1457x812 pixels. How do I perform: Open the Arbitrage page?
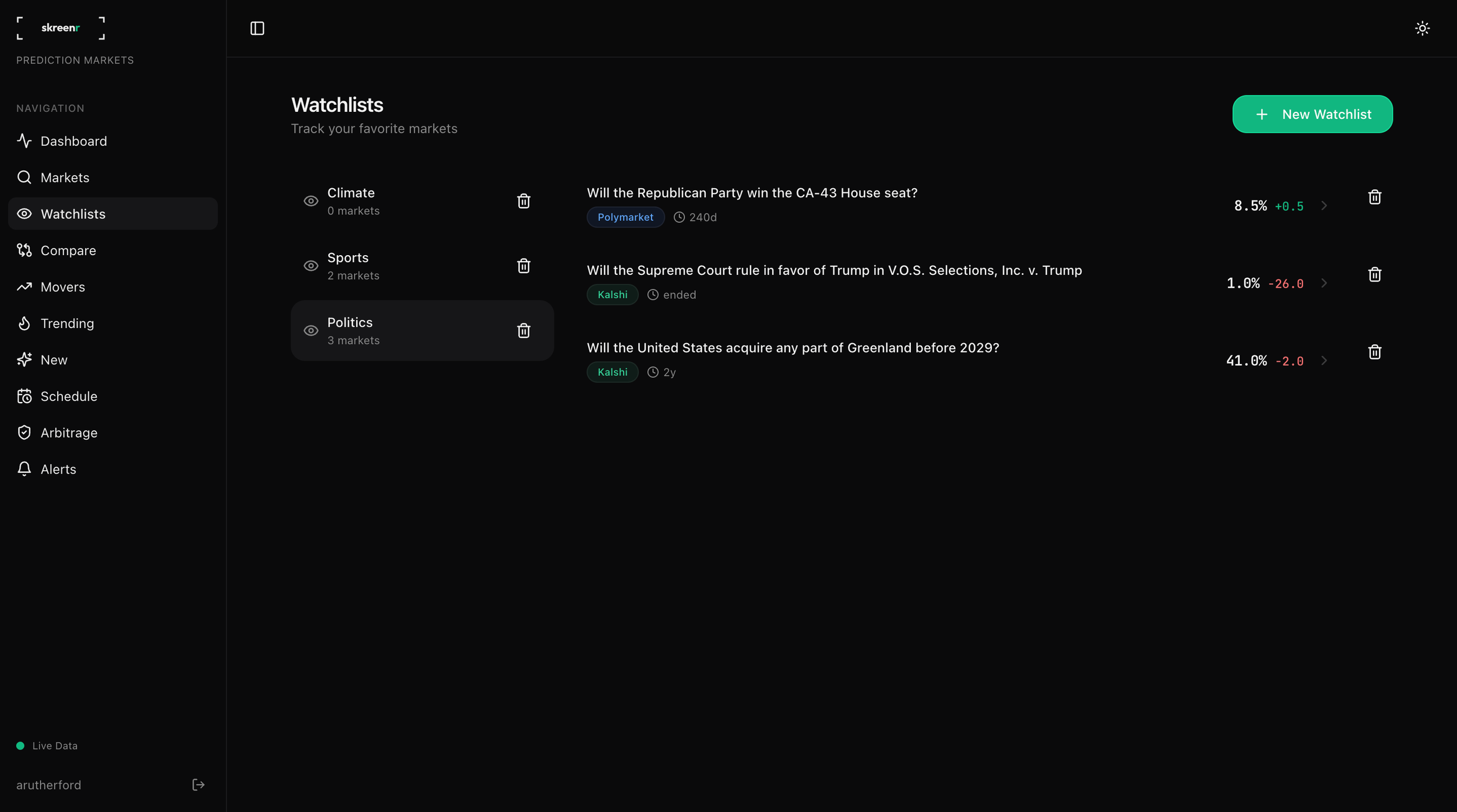tap(113, 432)
